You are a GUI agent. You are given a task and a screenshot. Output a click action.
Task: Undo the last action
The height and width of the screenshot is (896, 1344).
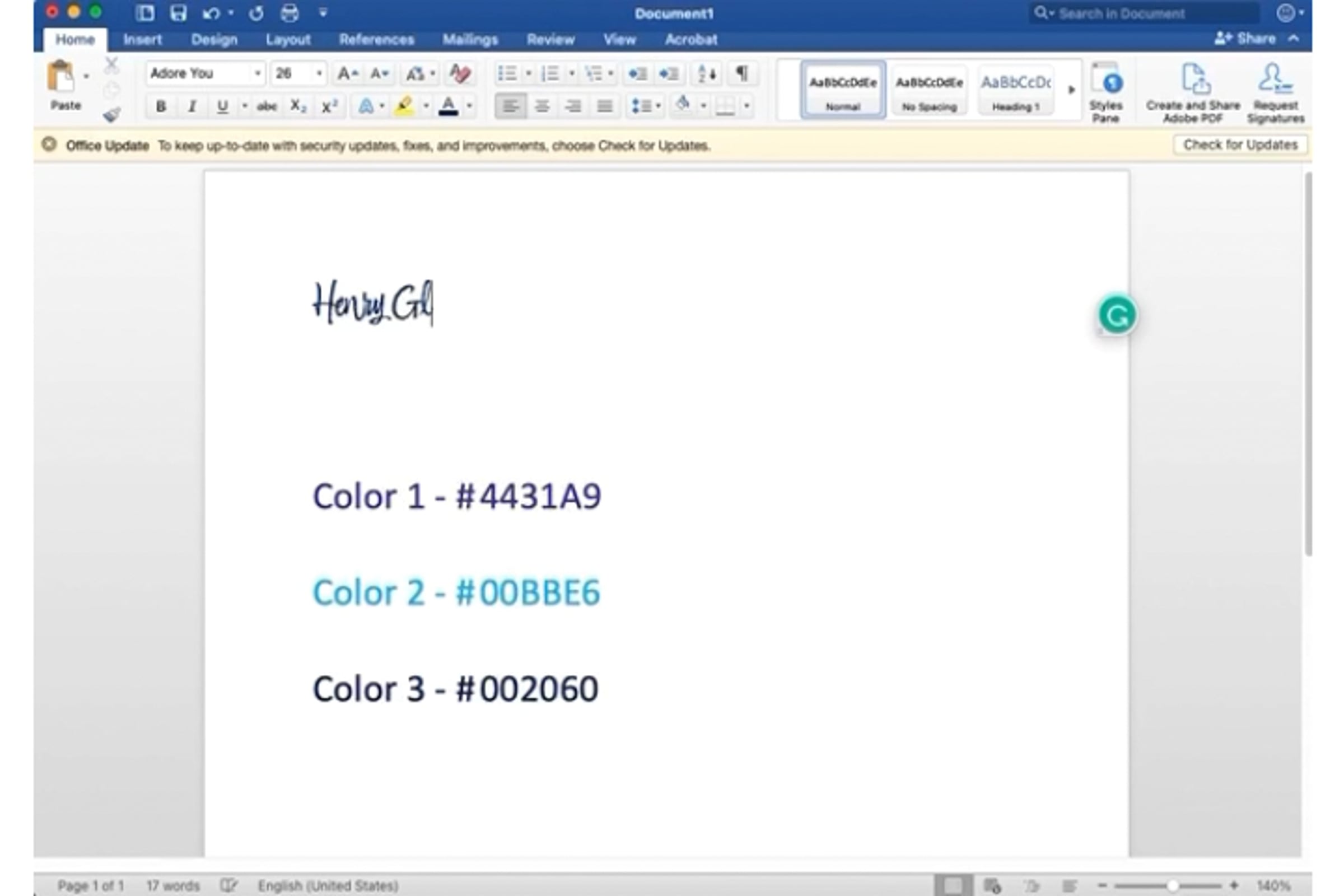click(211, 13)
